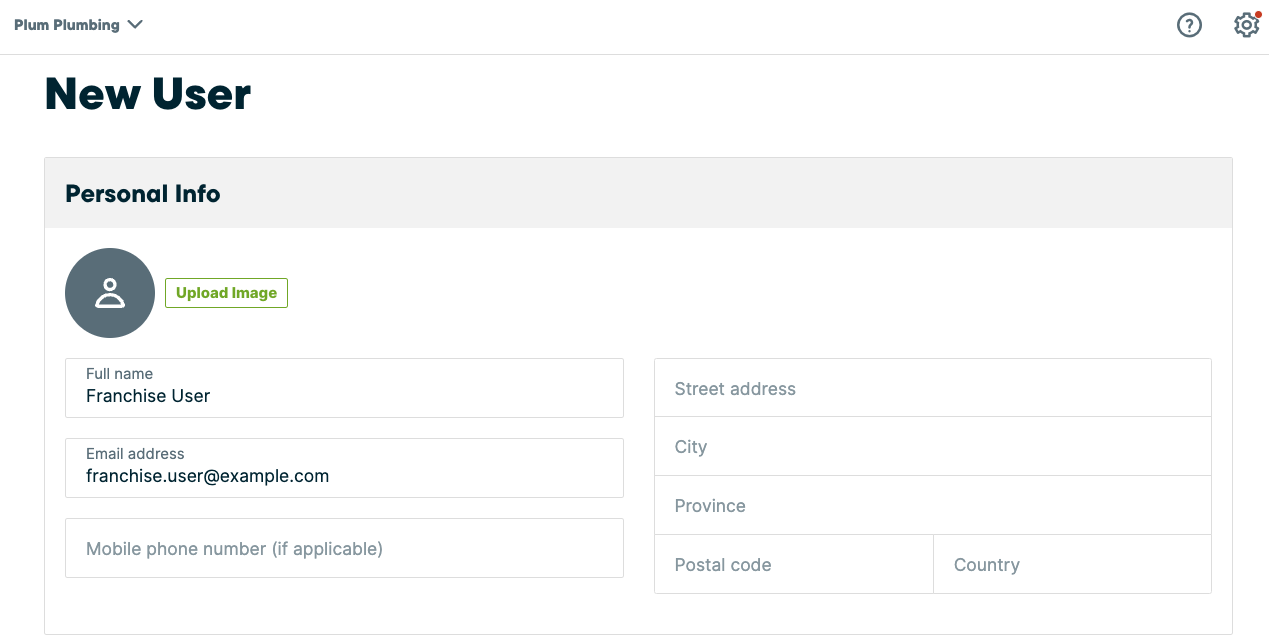The image size is (1269, 644).
Task: Click the Upload Image button
Action: 226,293
